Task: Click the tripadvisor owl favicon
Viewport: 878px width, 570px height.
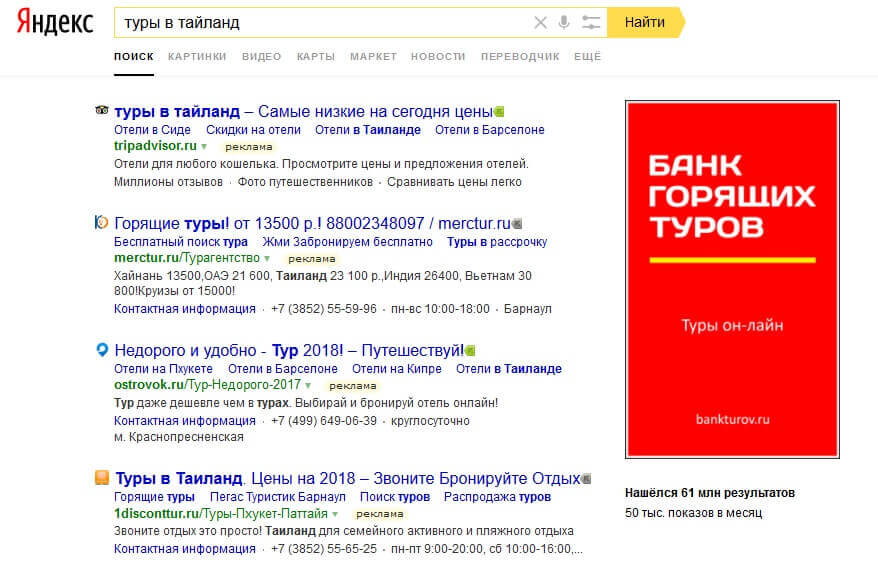Action: click(102, 110)
